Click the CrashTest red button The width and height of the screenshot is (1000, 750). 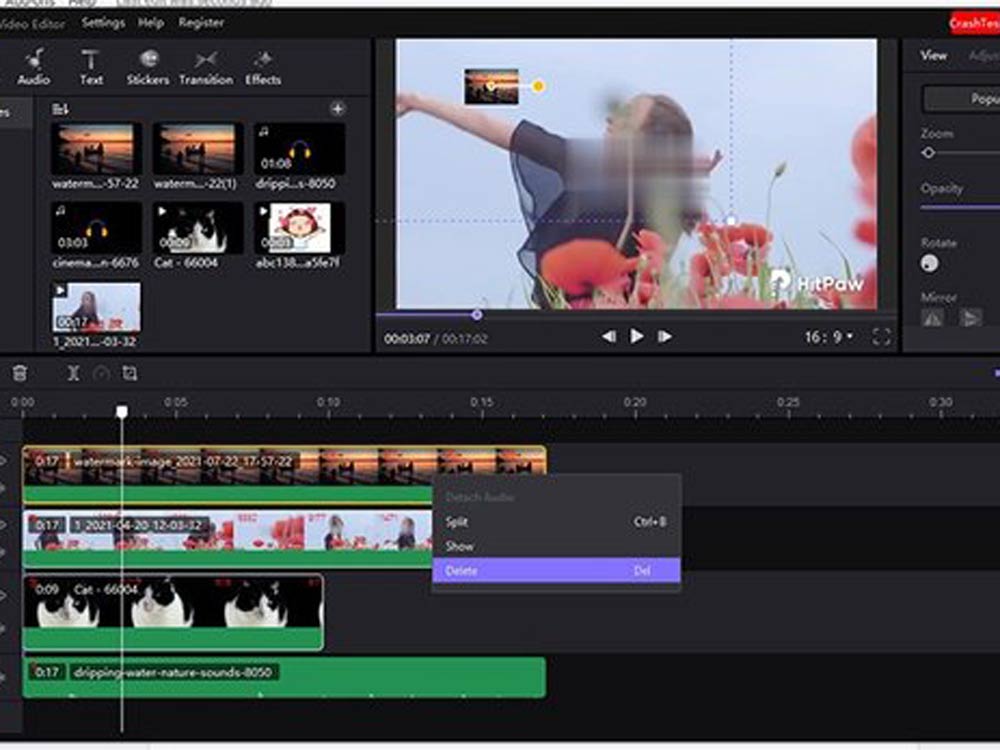[x=974, y=24]
